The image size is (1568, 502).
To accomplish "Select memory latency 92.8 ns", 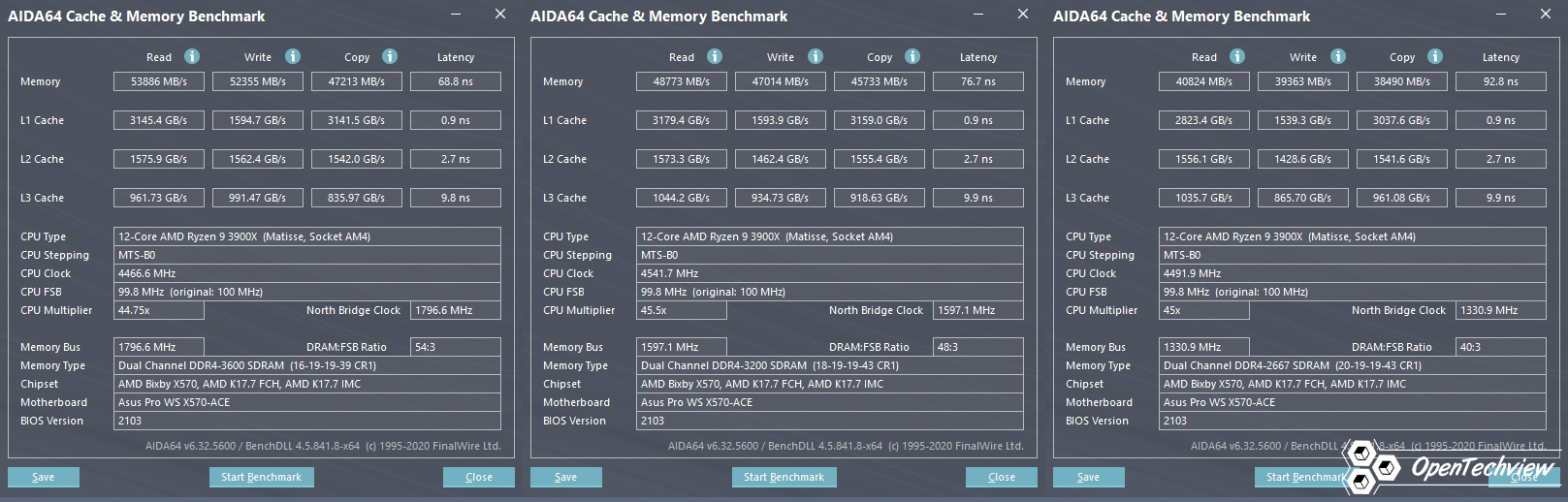I will pyautogui.click(x=1501, y=81).
